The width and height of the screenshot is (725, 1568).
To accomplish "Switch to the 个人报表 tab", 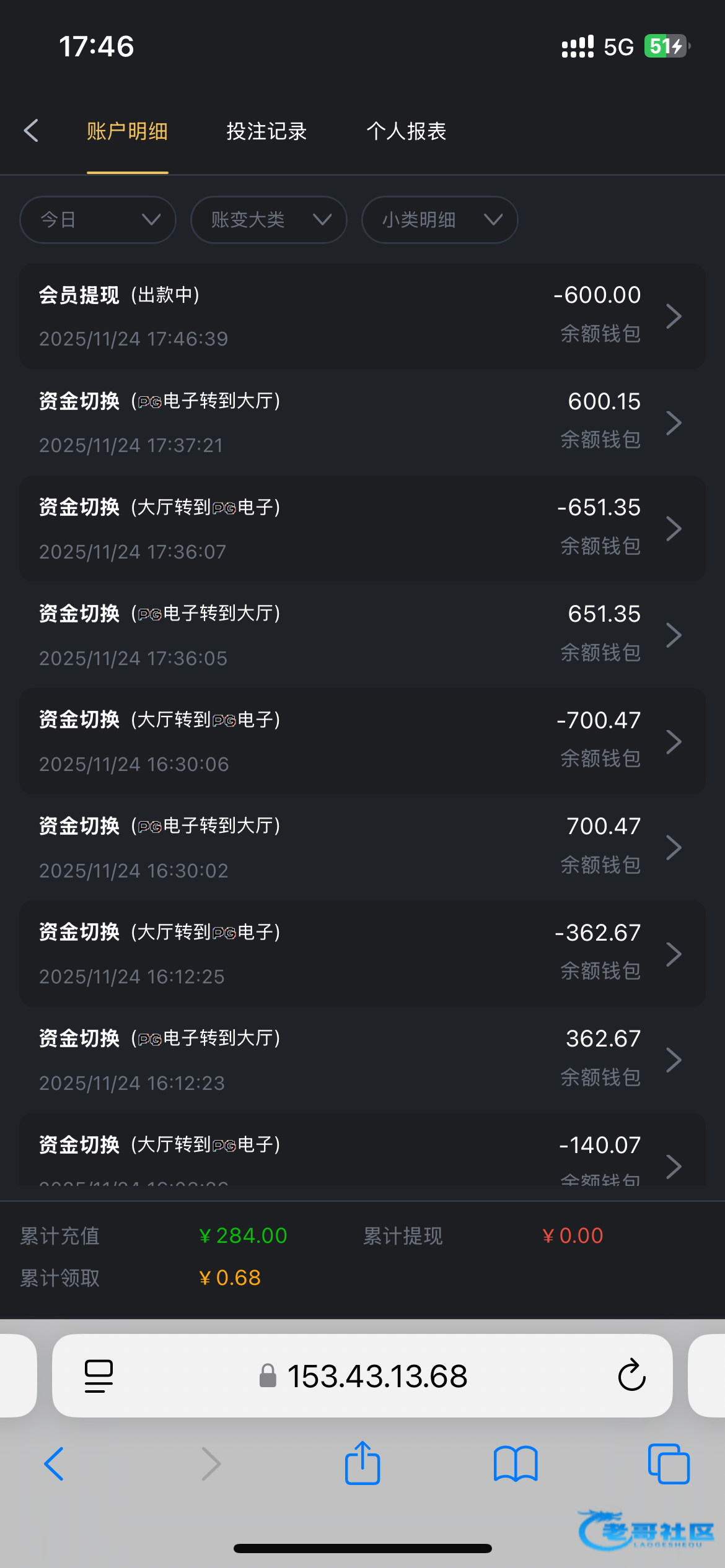I will point(406,131).
